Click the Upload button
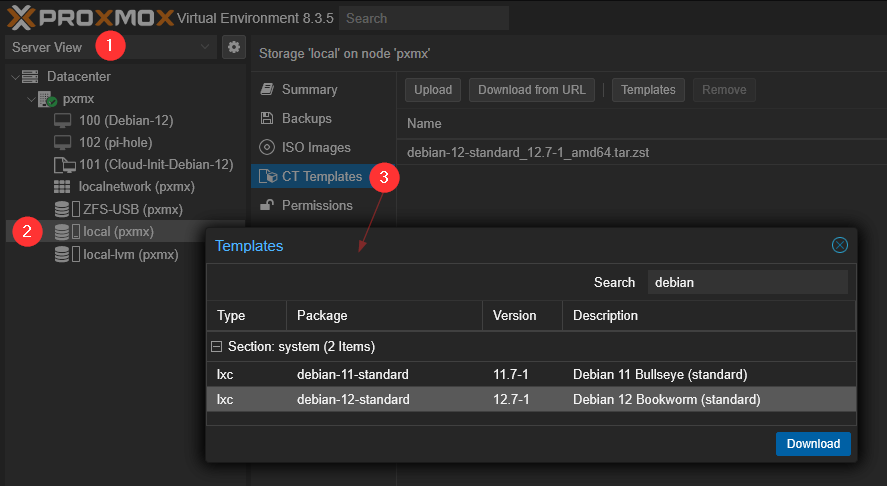This screenshot has height=486, width=887. [x=433, y=90]
